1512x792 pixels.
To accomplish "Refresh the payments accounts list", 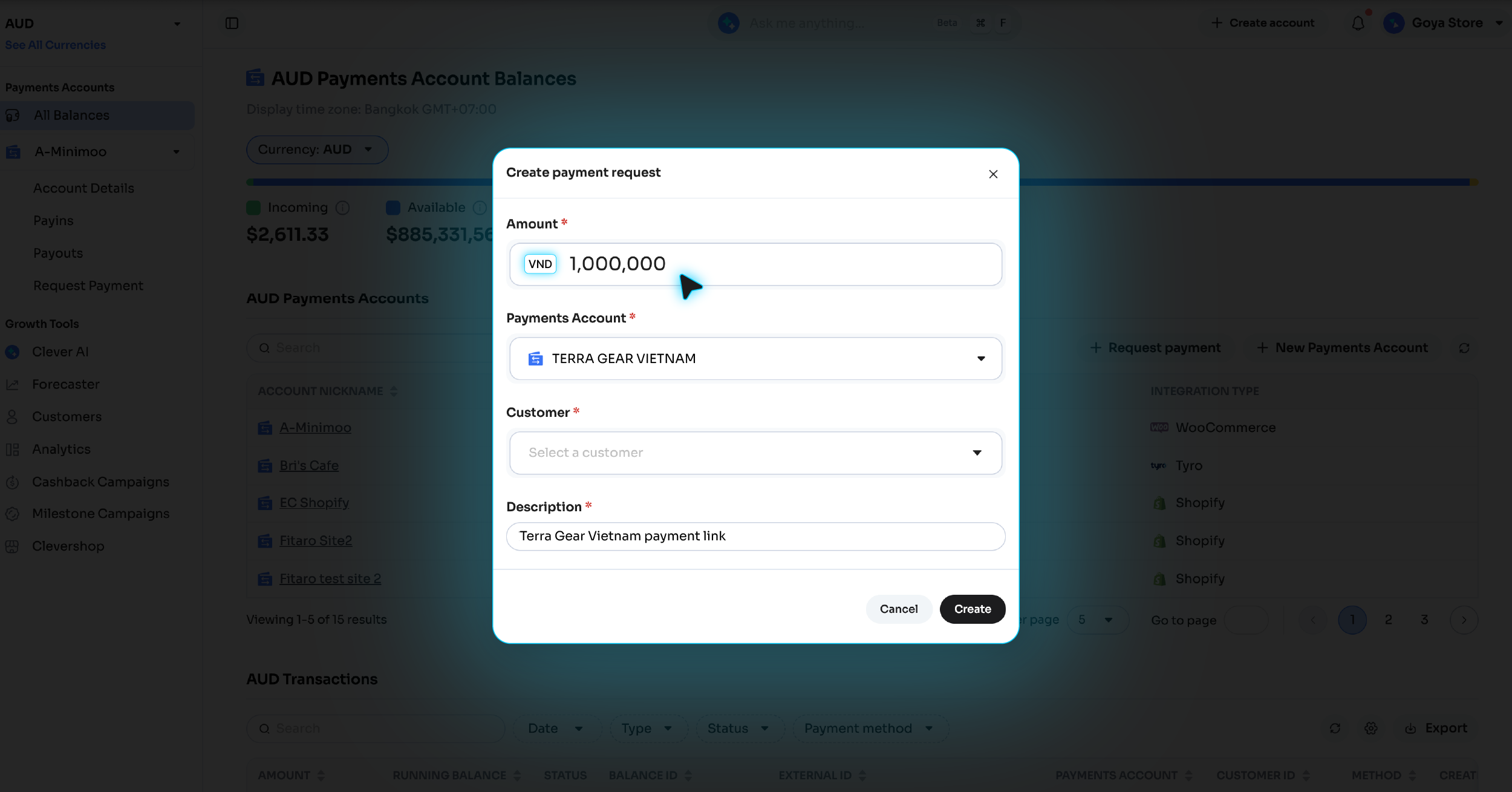I will pyautogui.click(x=1464, y=348).
